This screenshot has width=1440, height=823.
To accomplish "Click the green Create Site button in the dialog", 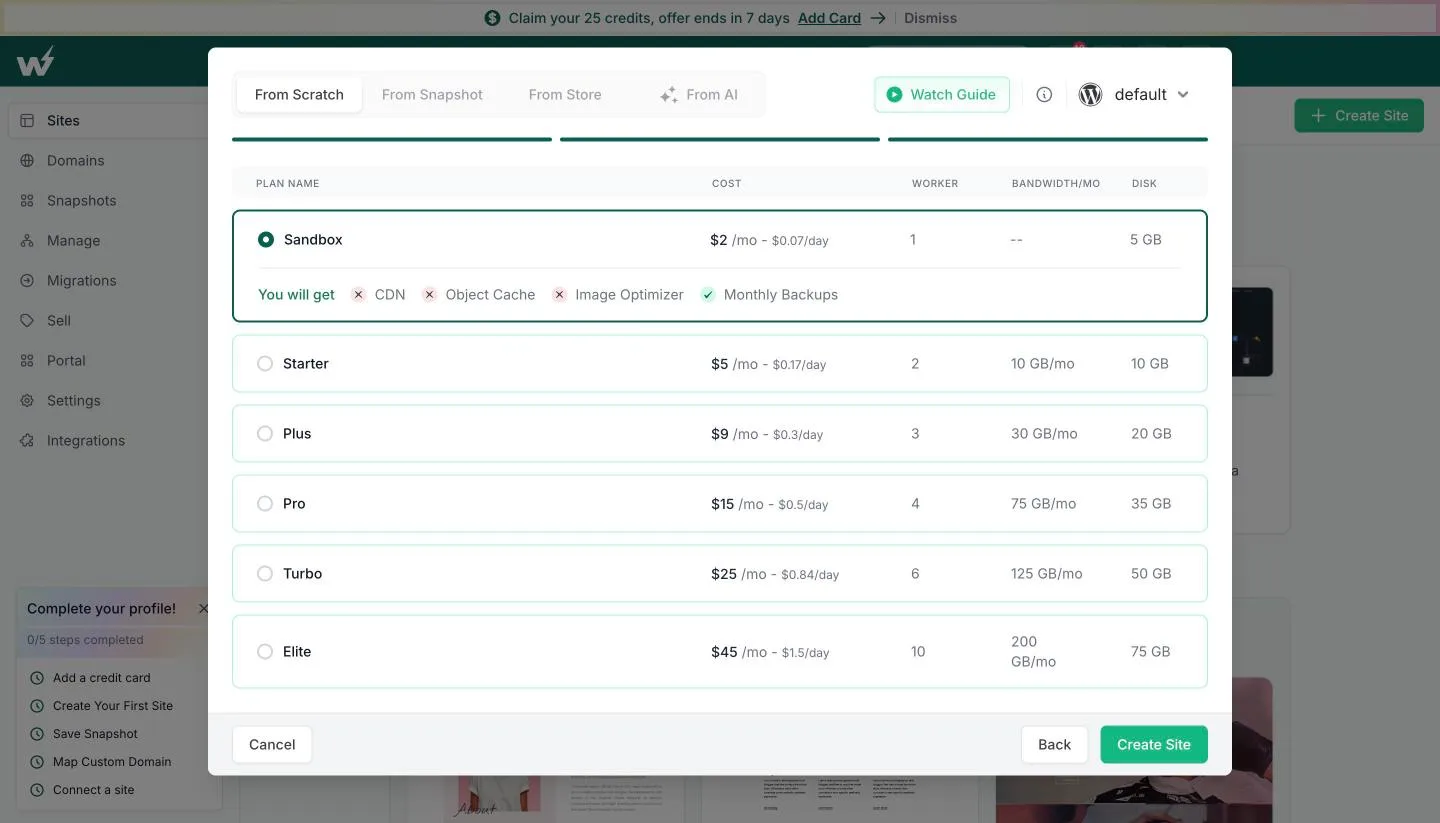I will tap(1154, 744).
